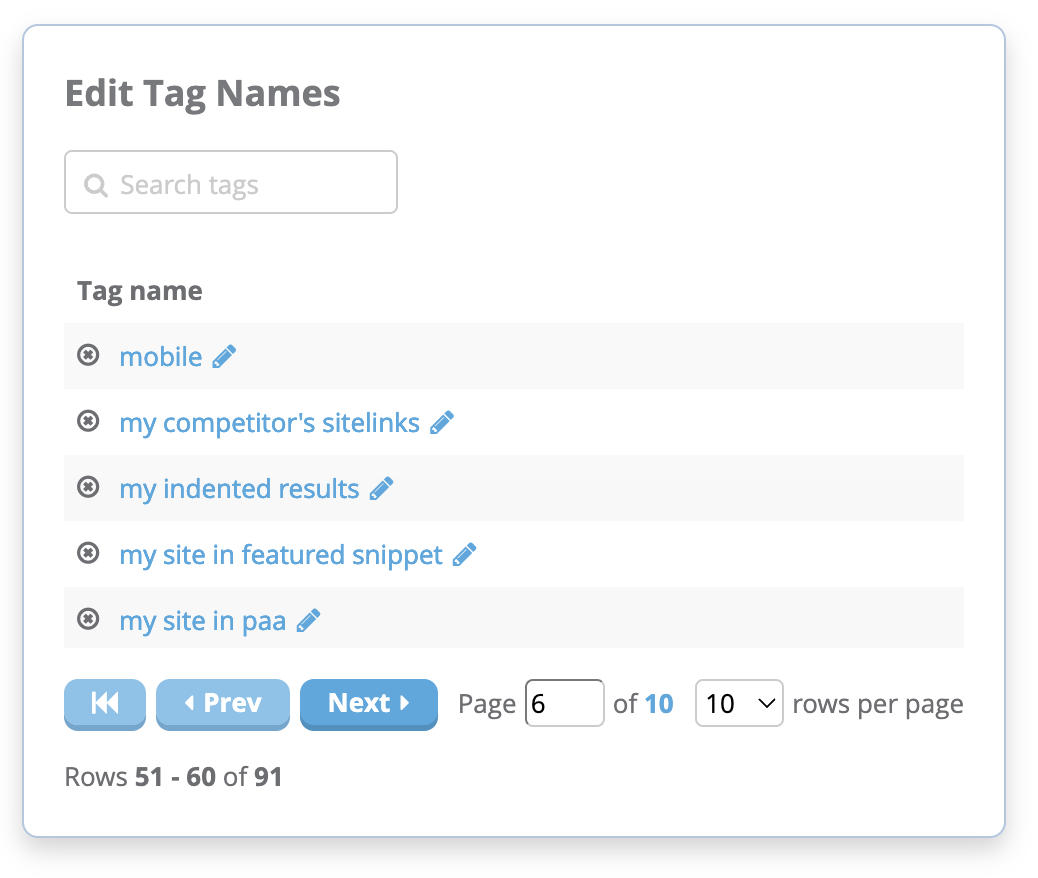Open the my site in paa link
This screenshot has height=878, width=1038.
[203, 621]
